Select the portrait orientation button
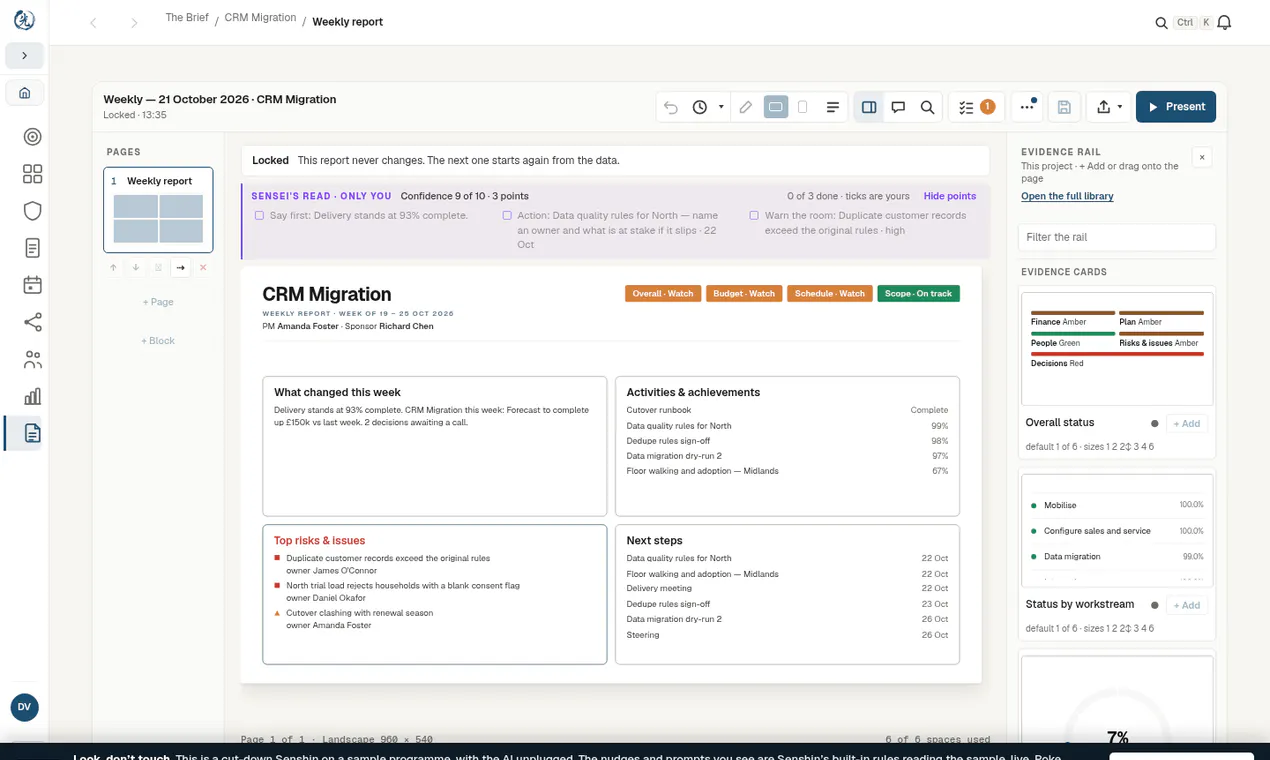Screen dimensions: 1270x760 [x=802, y=107]
